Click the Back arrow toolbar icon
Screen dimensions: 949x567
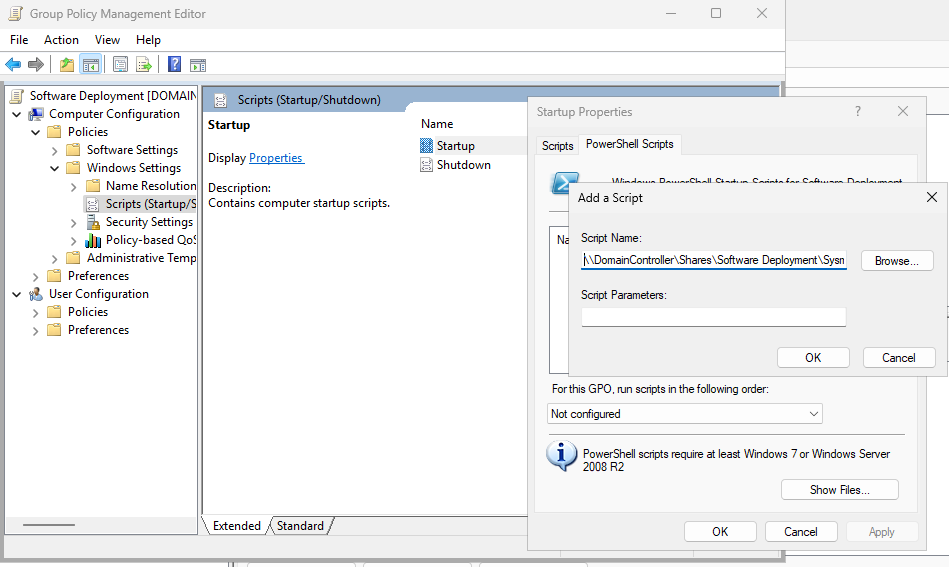[13, 65]
